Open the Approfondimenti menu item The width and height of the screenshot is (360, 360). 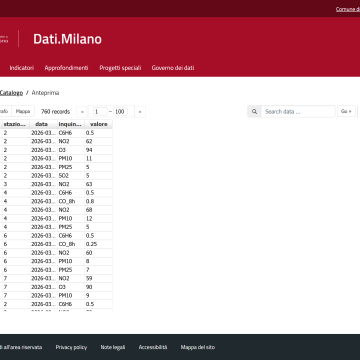(66, 68)
